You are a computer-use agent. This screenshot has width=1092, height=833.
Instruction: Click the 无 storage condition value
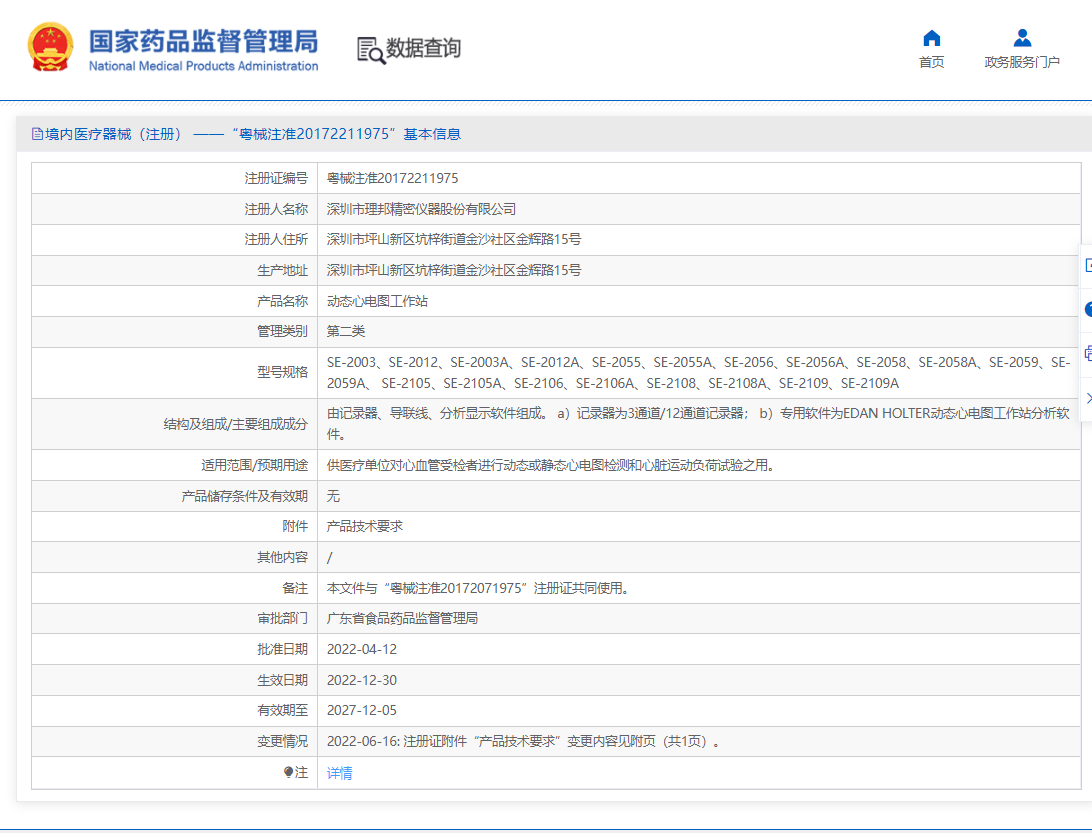(333, 496)
